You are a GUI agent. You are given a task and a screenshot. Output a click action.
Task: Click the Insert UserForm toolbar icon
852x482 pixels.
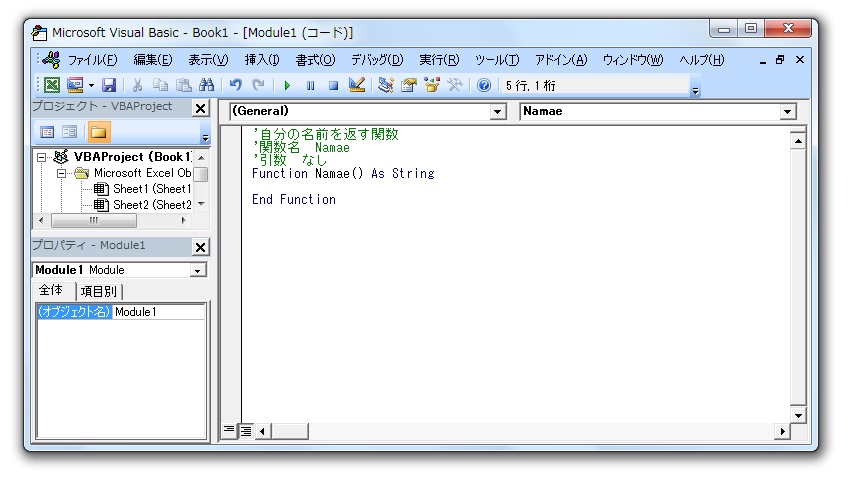tap(74, 85)
